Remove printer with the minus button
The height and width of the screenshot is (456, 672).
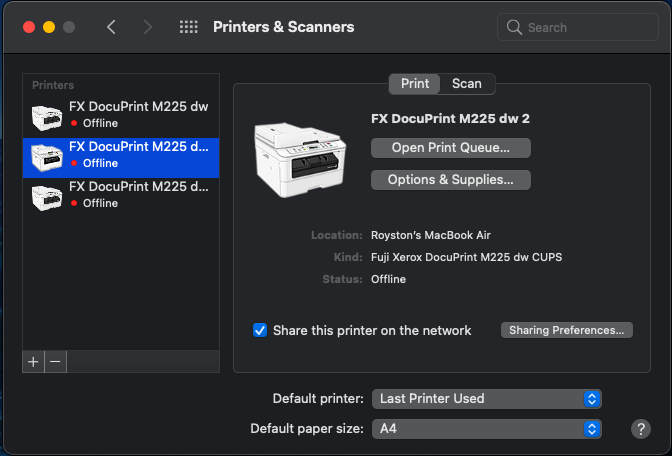coord(55,362)
